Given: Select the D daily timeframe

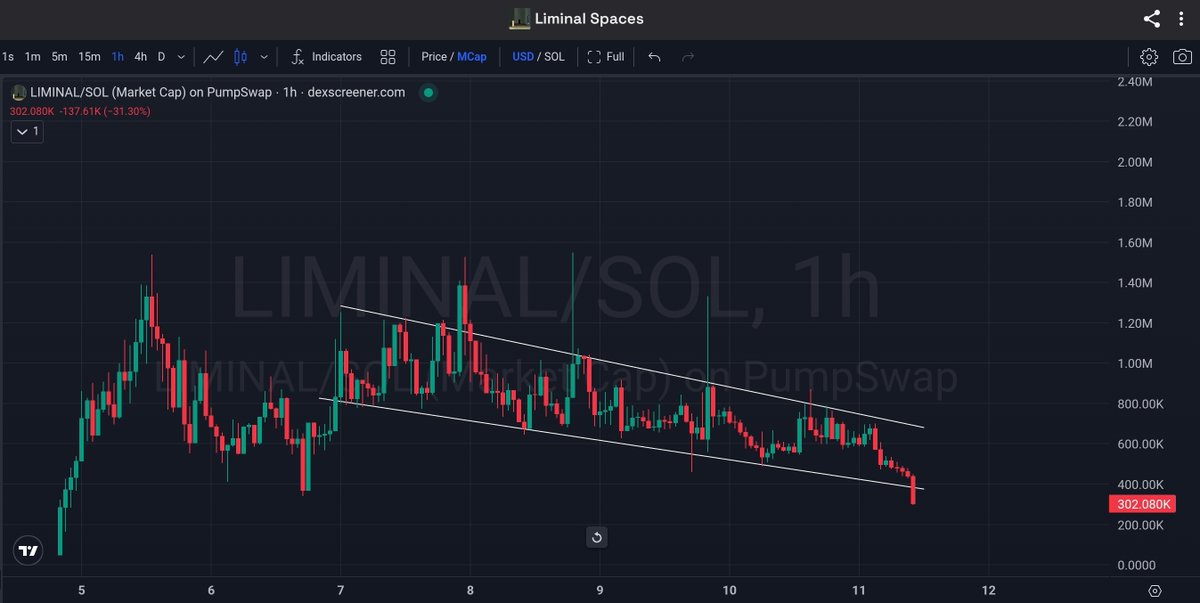Looking at the screenshot, I should click(161, 57).
